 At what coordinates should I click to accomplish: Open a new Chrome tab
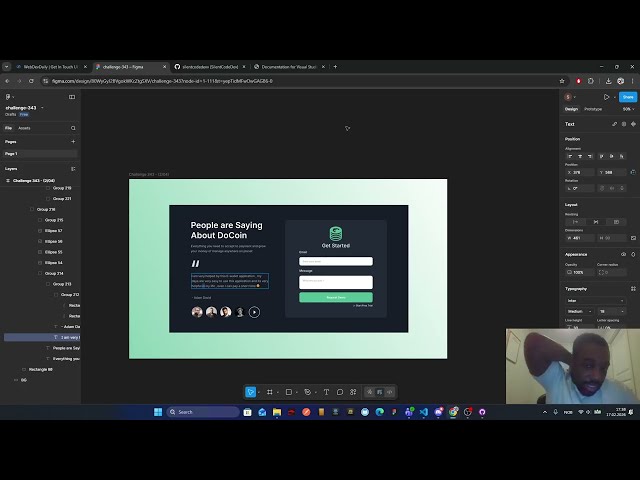pyautogui.click(x=335, y=67)
